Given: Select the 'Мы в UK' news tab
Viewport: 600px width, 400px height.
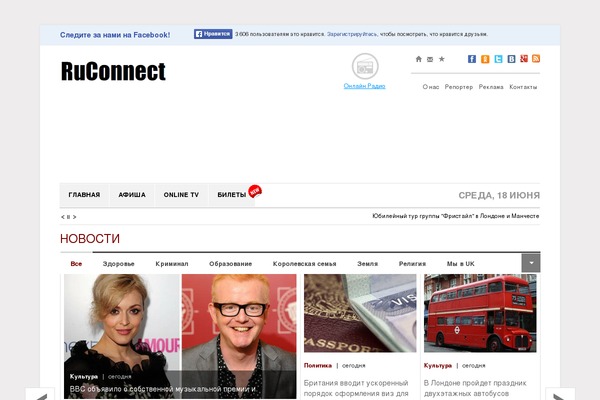Looking at the screenshot, I should point(461,264).
